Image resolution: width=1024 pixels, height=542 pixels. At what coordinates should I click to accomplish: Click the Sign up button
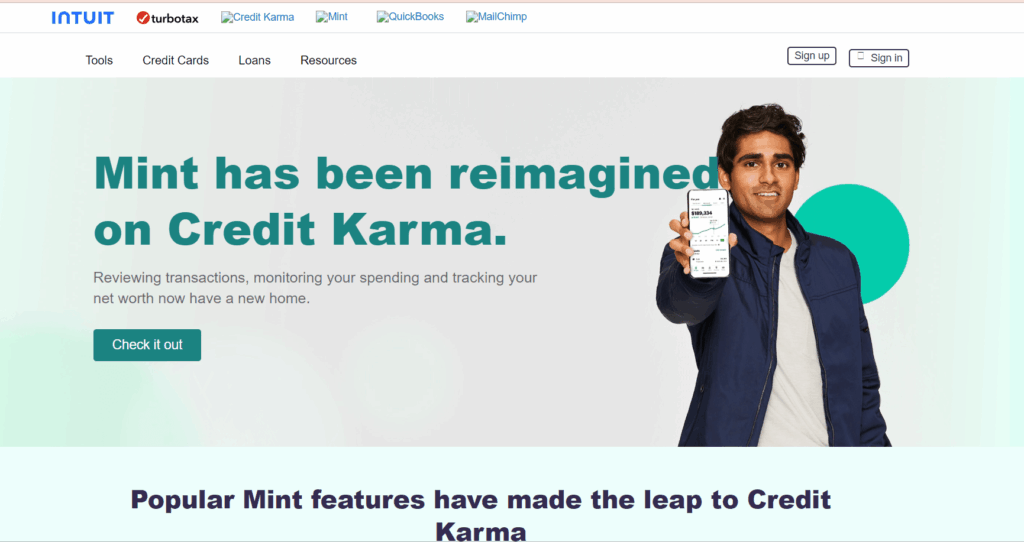(812, 56)
